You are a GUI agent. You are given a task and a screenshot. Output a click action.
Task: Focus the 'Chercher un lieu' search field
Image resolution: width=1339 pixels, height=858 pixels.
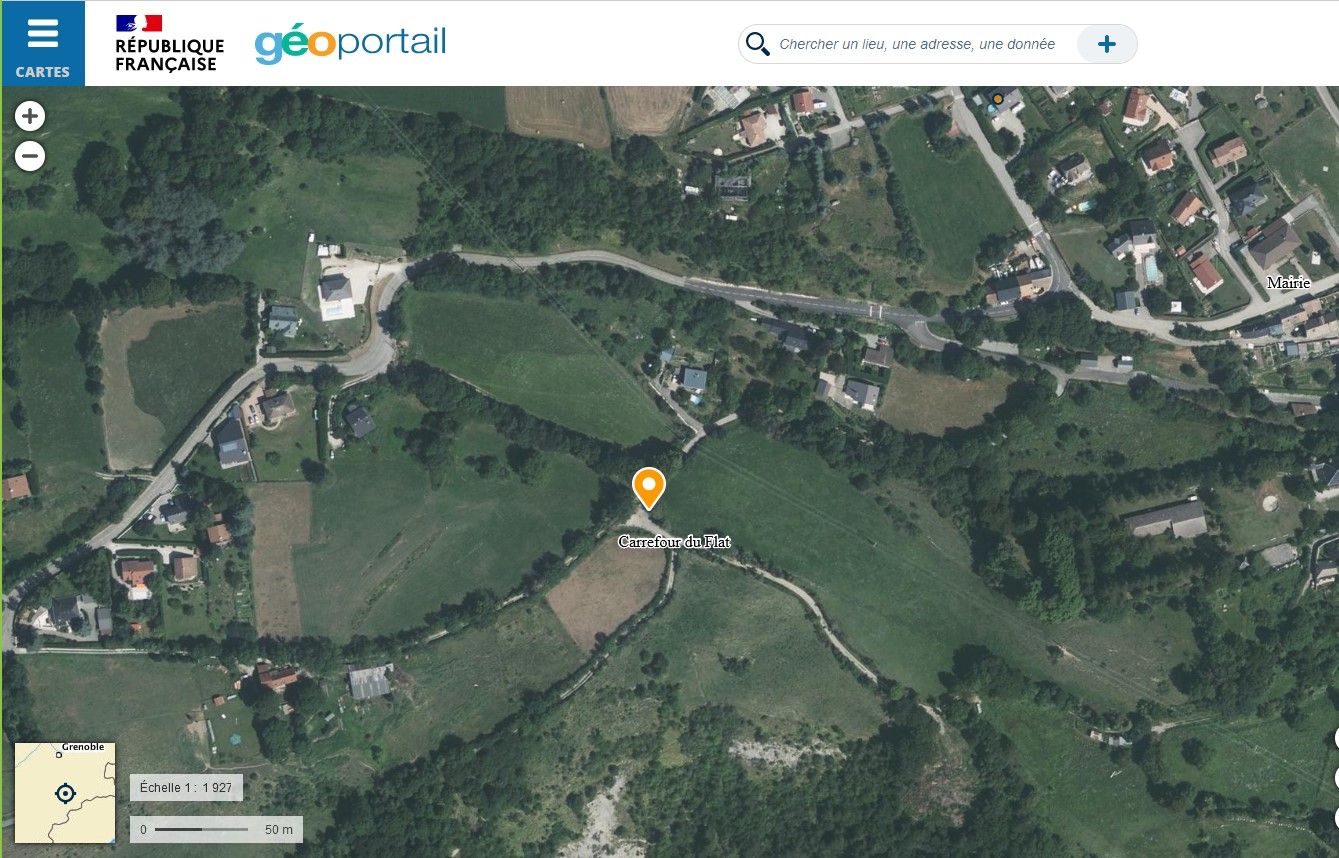(917, 44)
